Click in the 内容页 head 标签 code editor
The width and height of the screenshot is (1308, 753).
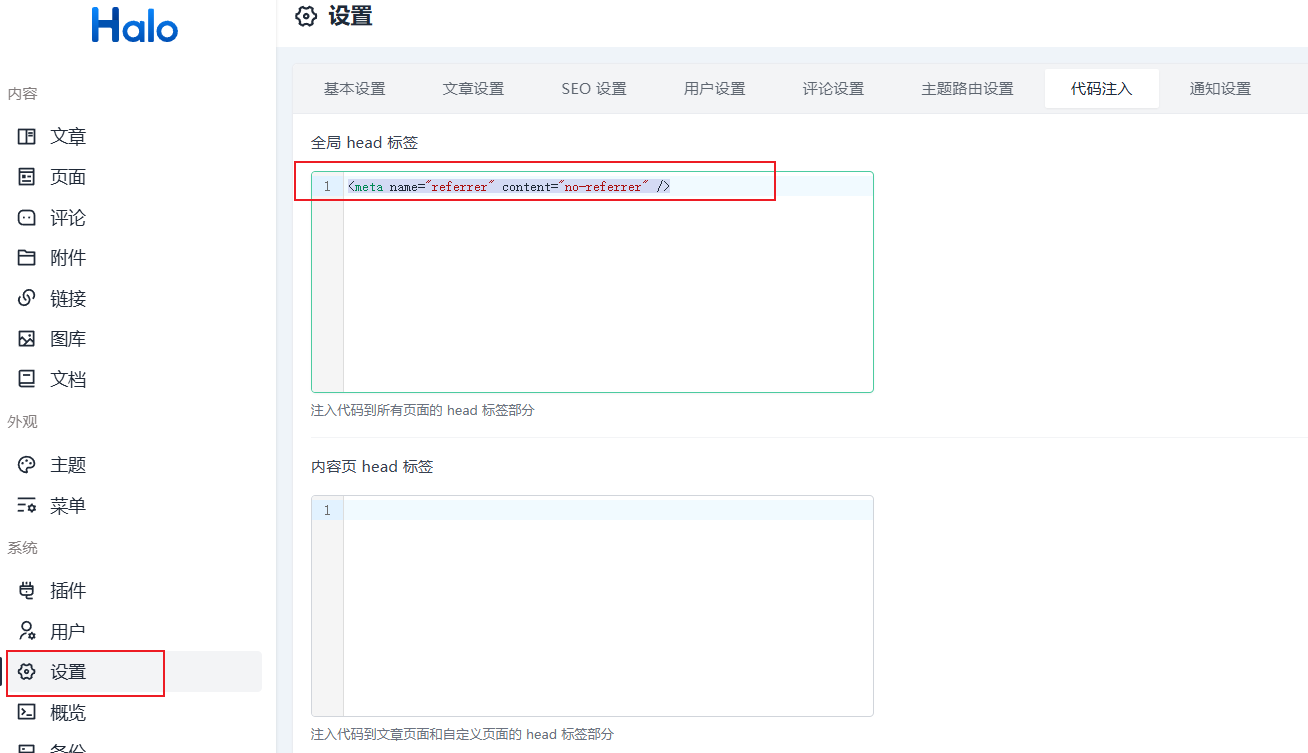592,606
